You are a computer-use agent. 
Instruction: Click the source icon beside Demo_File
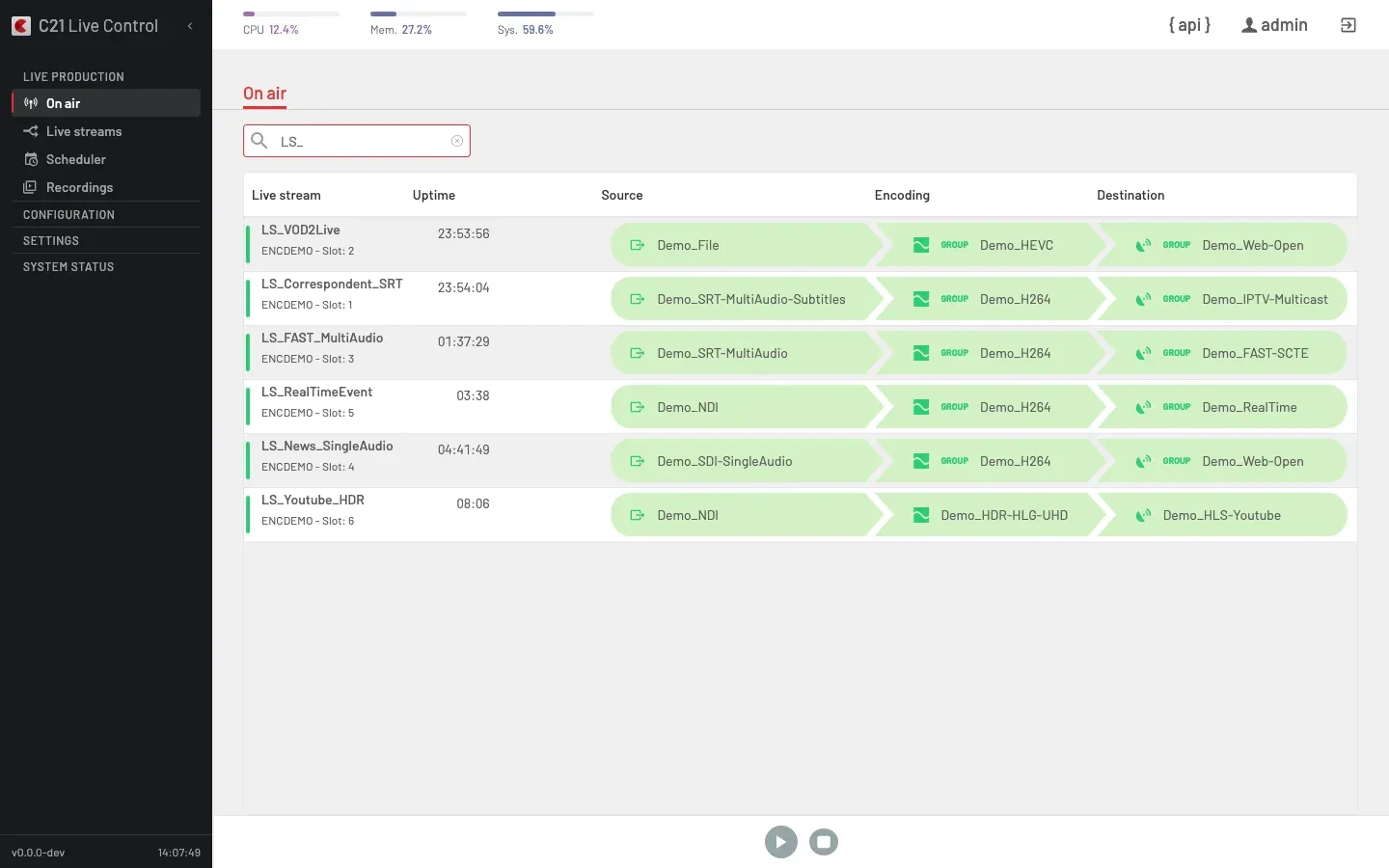pos(638,245)
